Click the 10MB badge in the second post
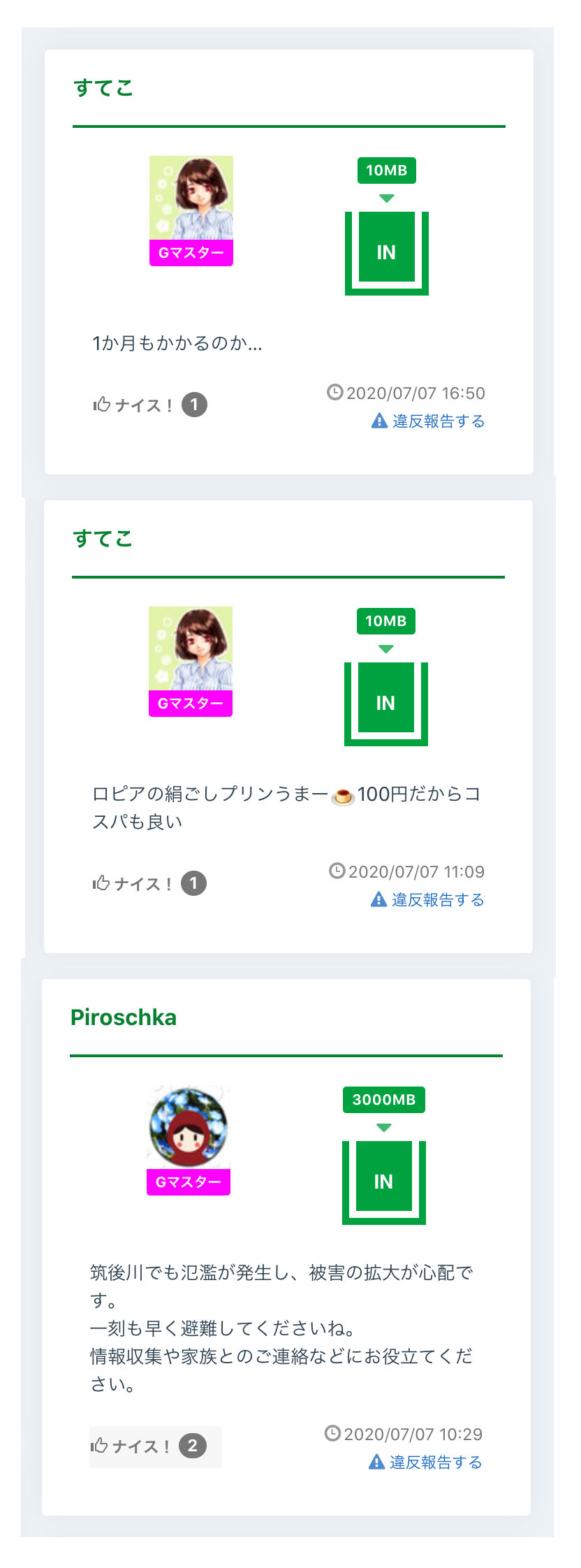The height and width of the screenshot is (1568, 581). pyautogui.click(x=385, y=621)
